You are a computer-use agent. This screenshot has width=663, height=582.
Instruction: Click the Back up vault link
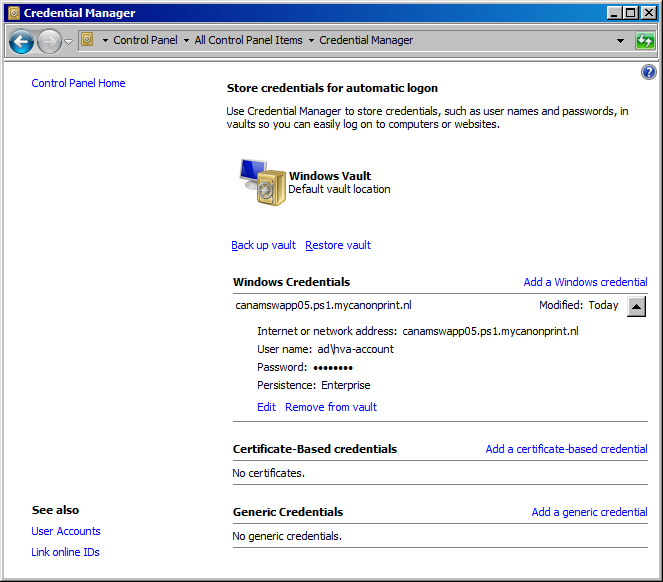point(263,245)
